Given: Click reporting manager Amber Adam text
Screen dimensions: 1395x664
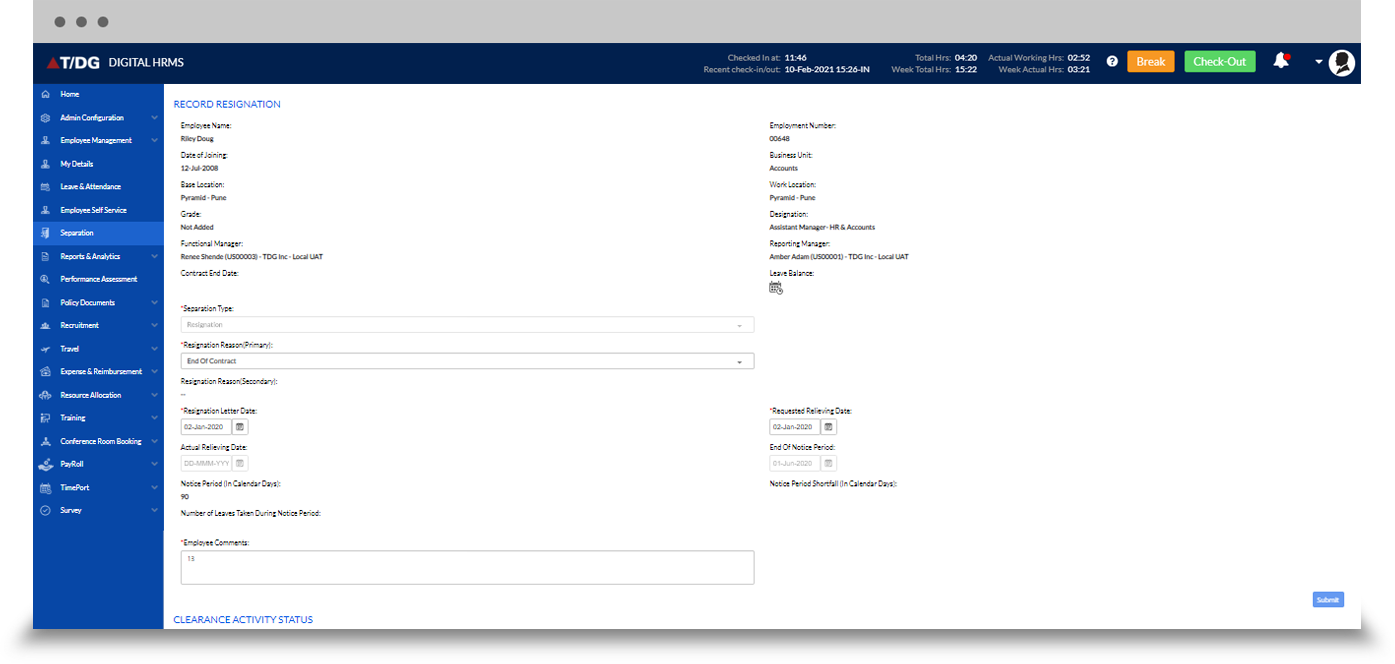Looking at the screenshot, I should [839, 257].
